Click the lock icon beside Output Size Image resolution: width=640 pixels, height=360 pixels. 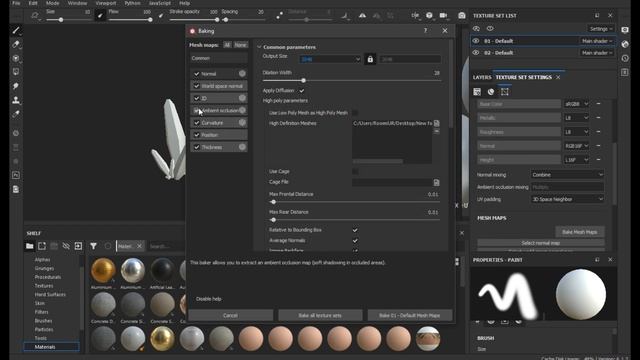pos(370,59)
